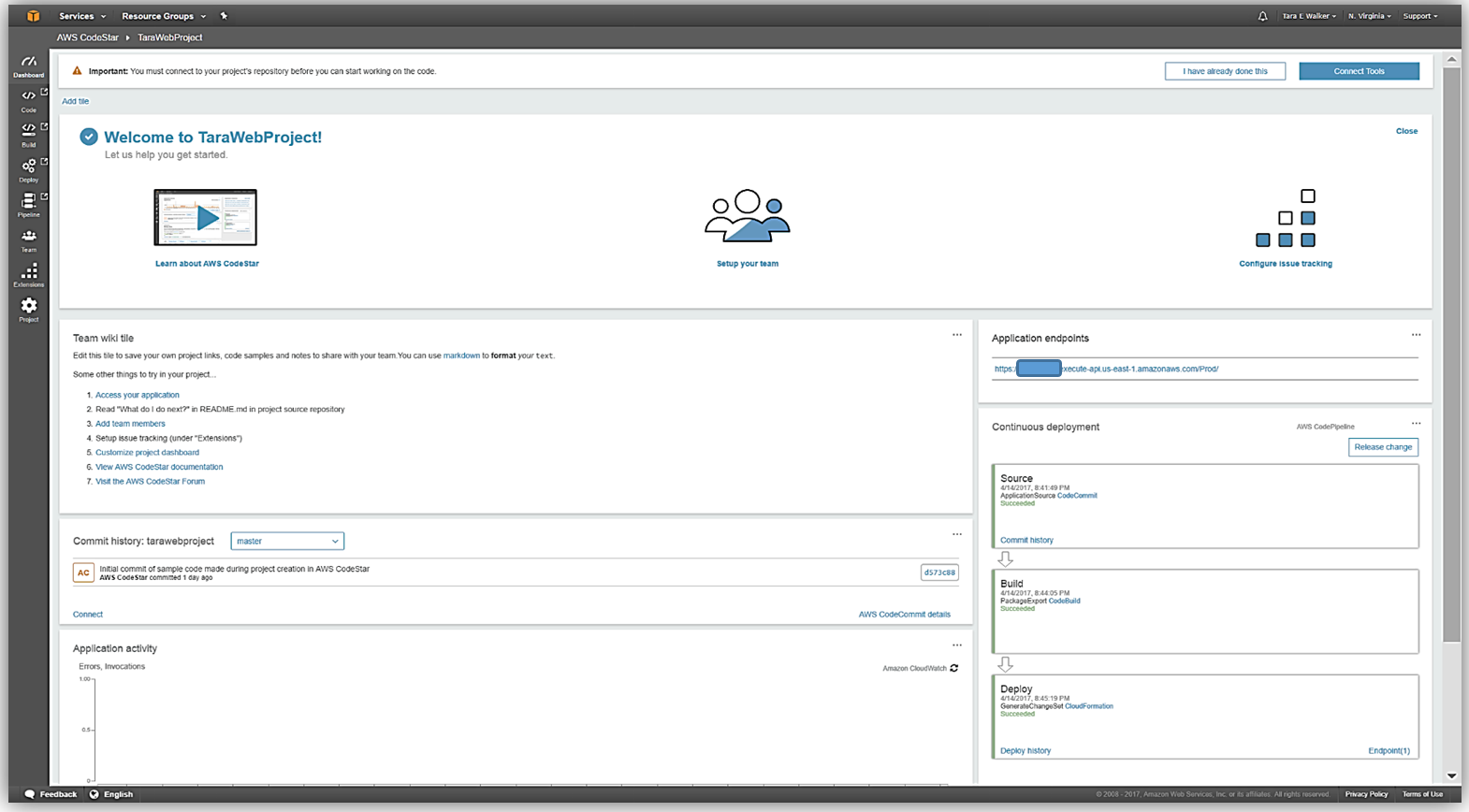Open the Support menu

[1419, 16]
